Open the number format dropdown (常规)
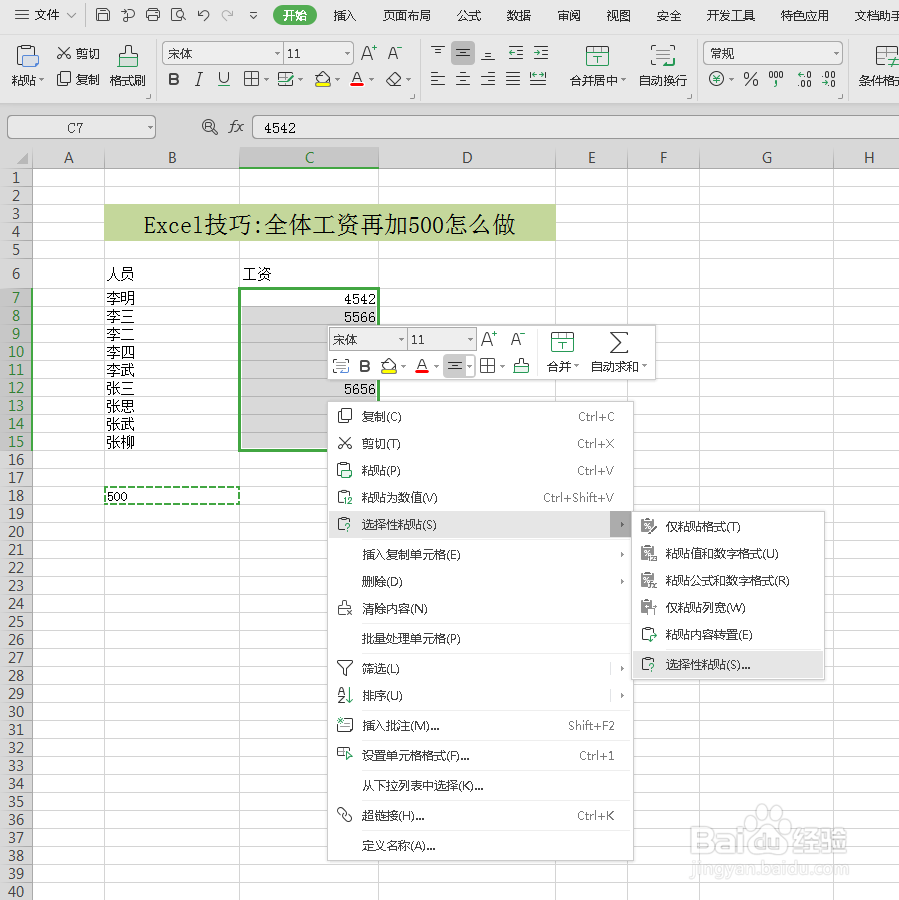899x900 pixels. (836, 53)
